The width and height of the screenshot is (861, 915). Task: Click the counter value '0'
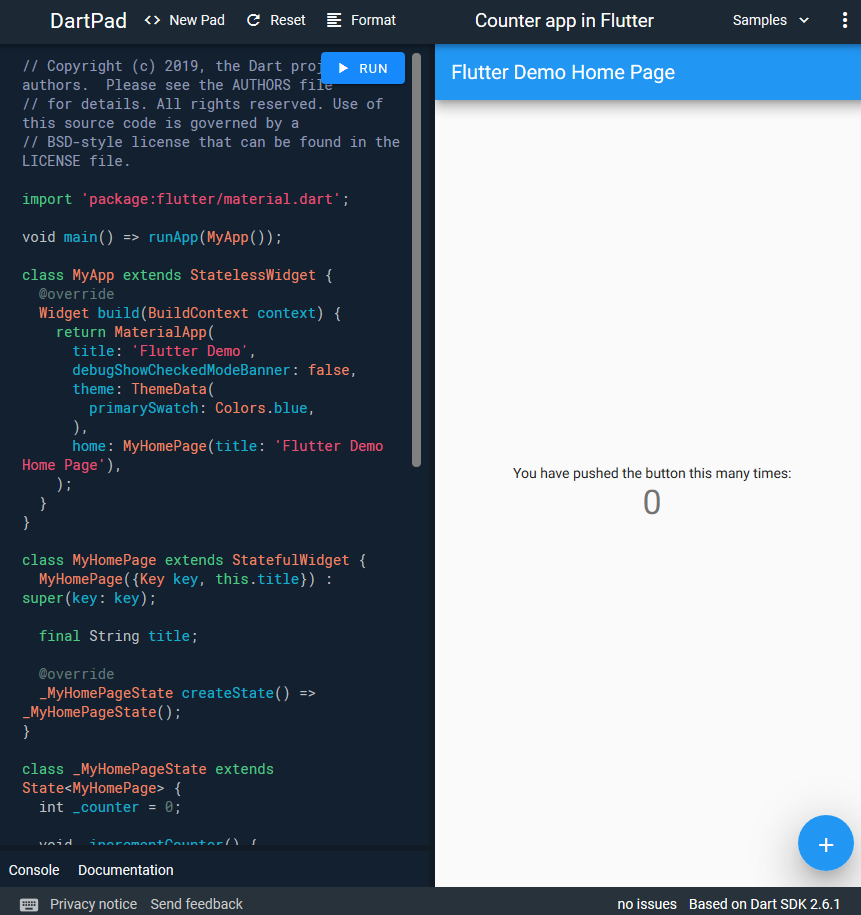click(651, 502)
